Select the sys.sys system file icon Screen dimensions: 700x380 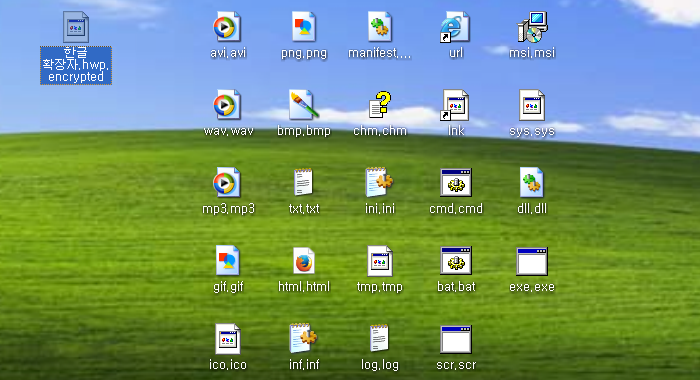(x=532, y=105)
